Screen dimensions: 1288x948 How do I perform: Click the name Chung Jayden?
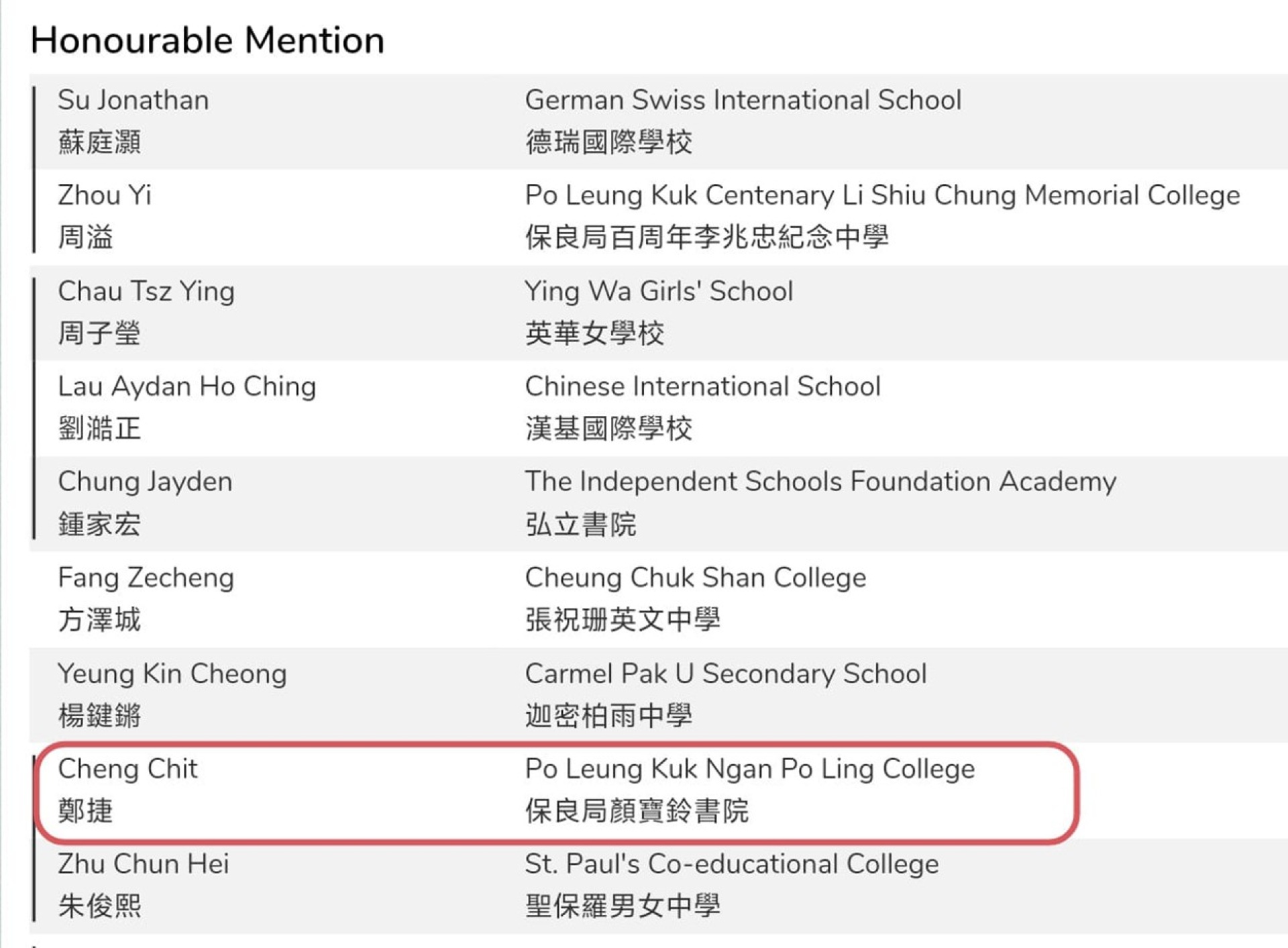tap(145, 482)
